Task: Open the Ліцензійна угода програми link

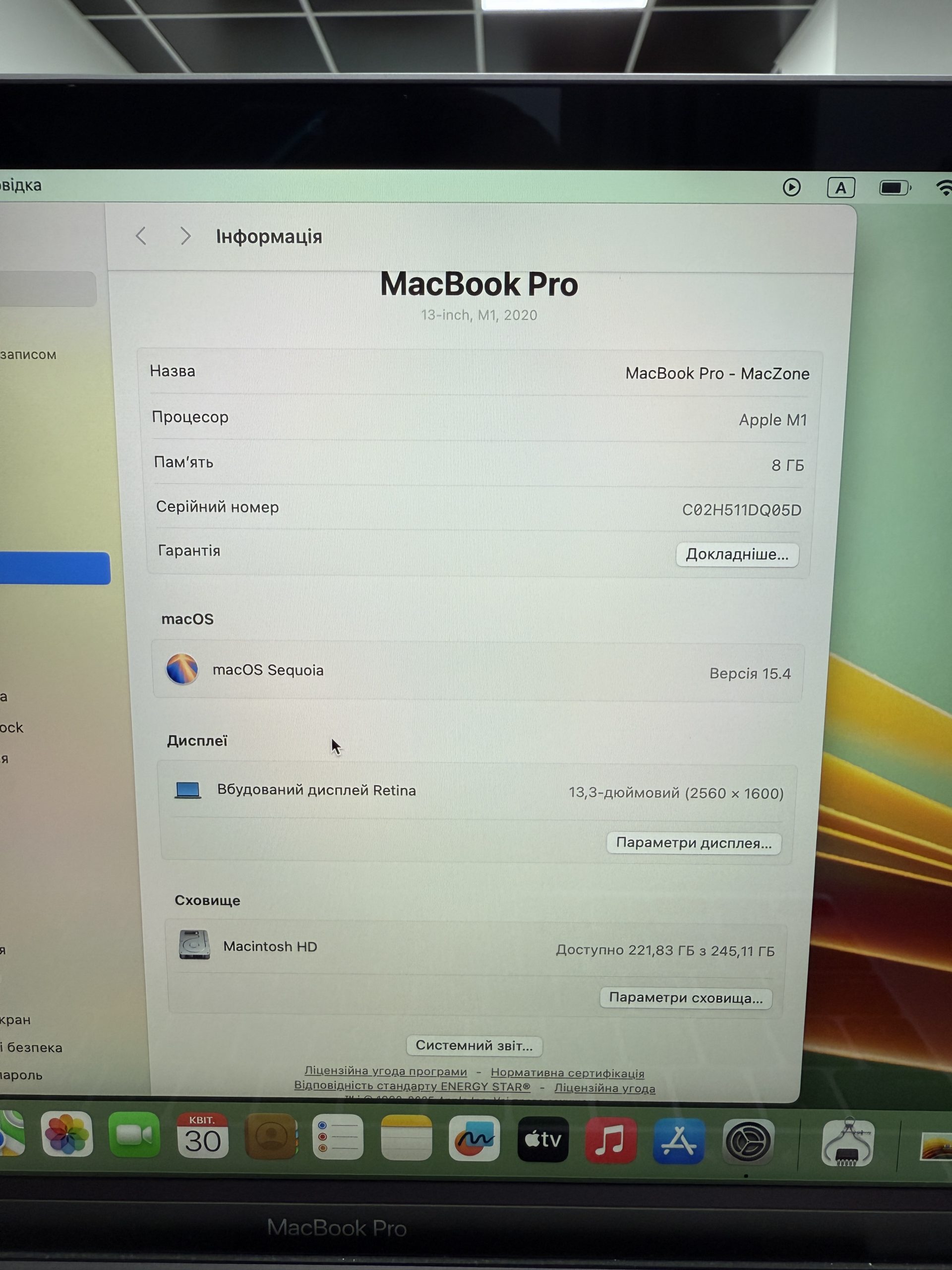Action: [386, 1072]
